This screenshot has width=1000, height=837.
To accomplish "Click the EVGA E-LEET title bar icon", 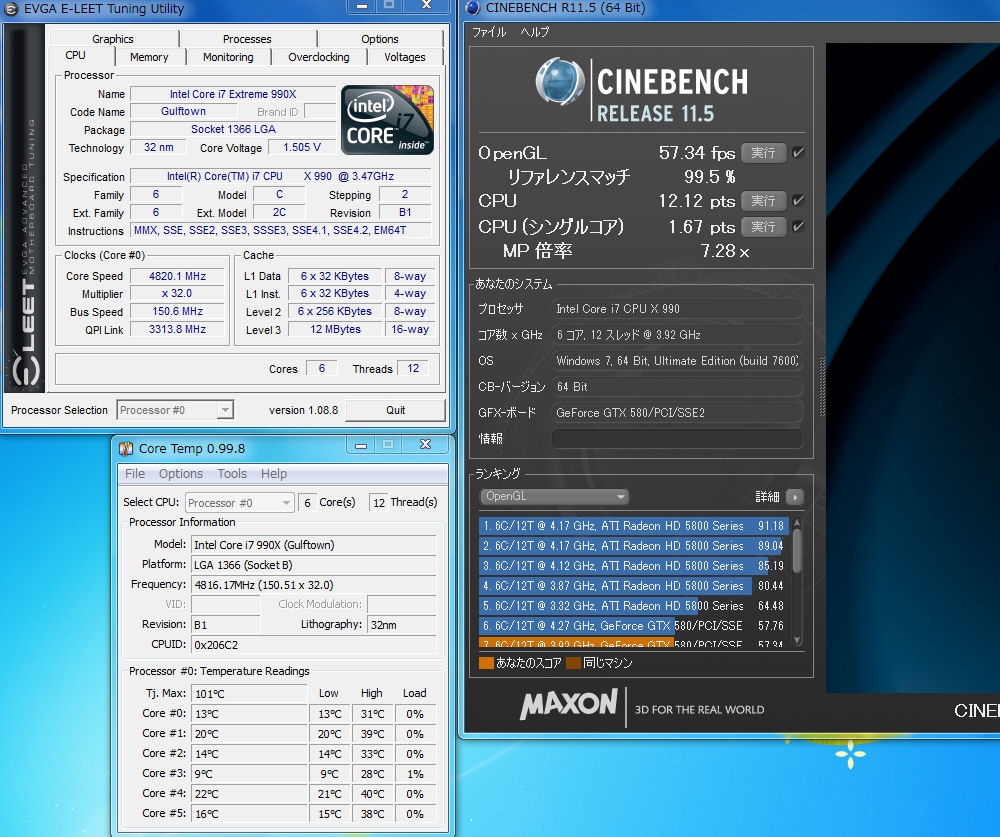I will (x=12, y=9).
